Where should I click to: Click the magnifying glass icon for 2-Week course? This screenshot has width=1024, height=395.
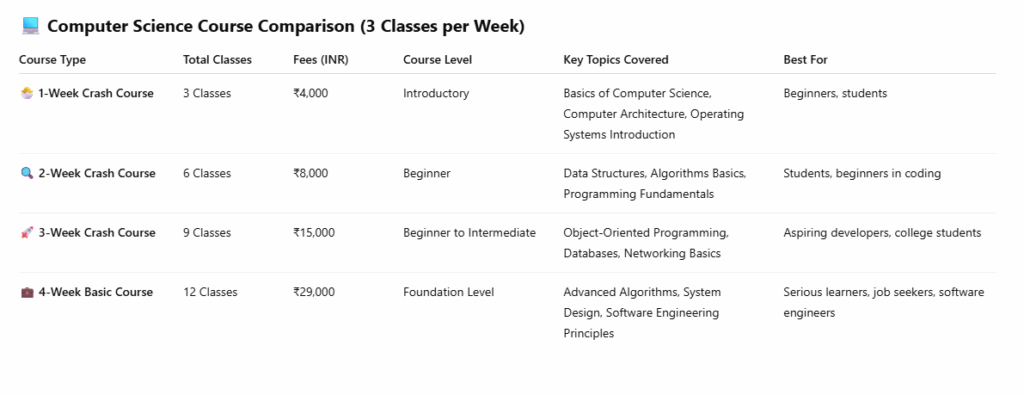[27, 174]
